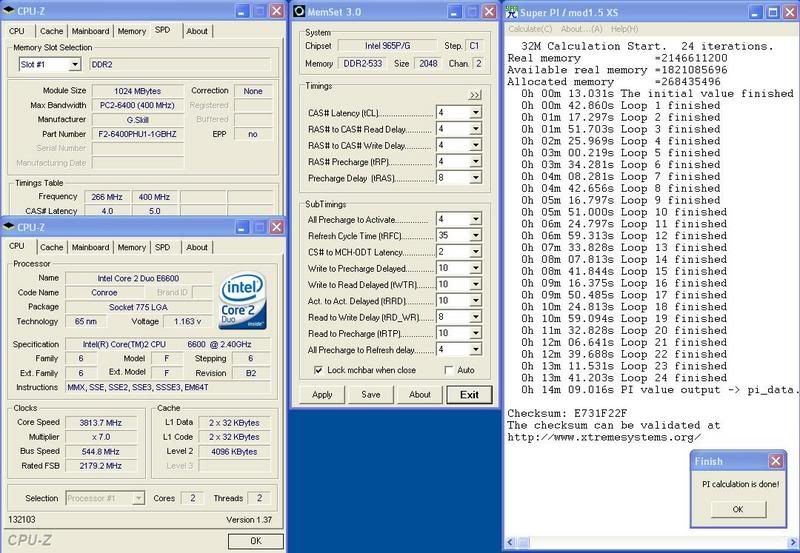
Task: Close the Finish dialog with X
Action: [776, 461]
